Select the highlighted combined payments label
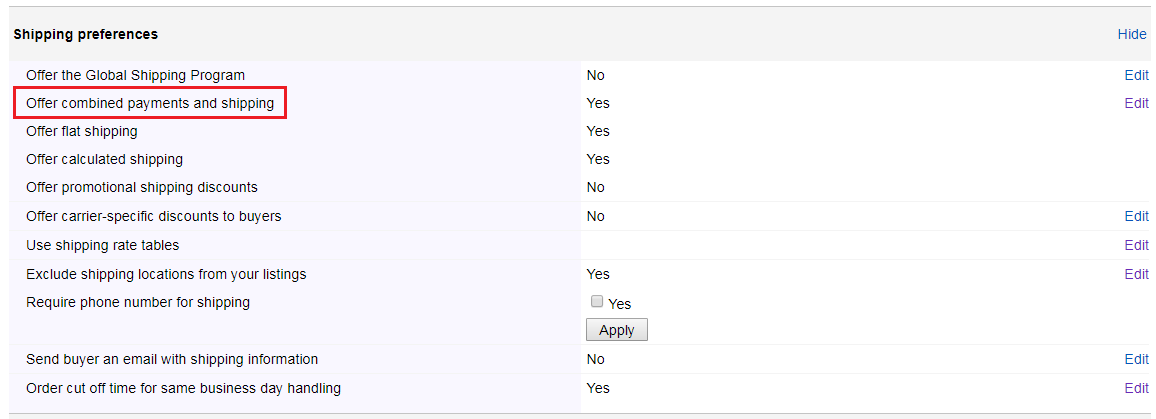Viewport: 1156px width, 419px height. pyautogui.click(x=150, y=103)
